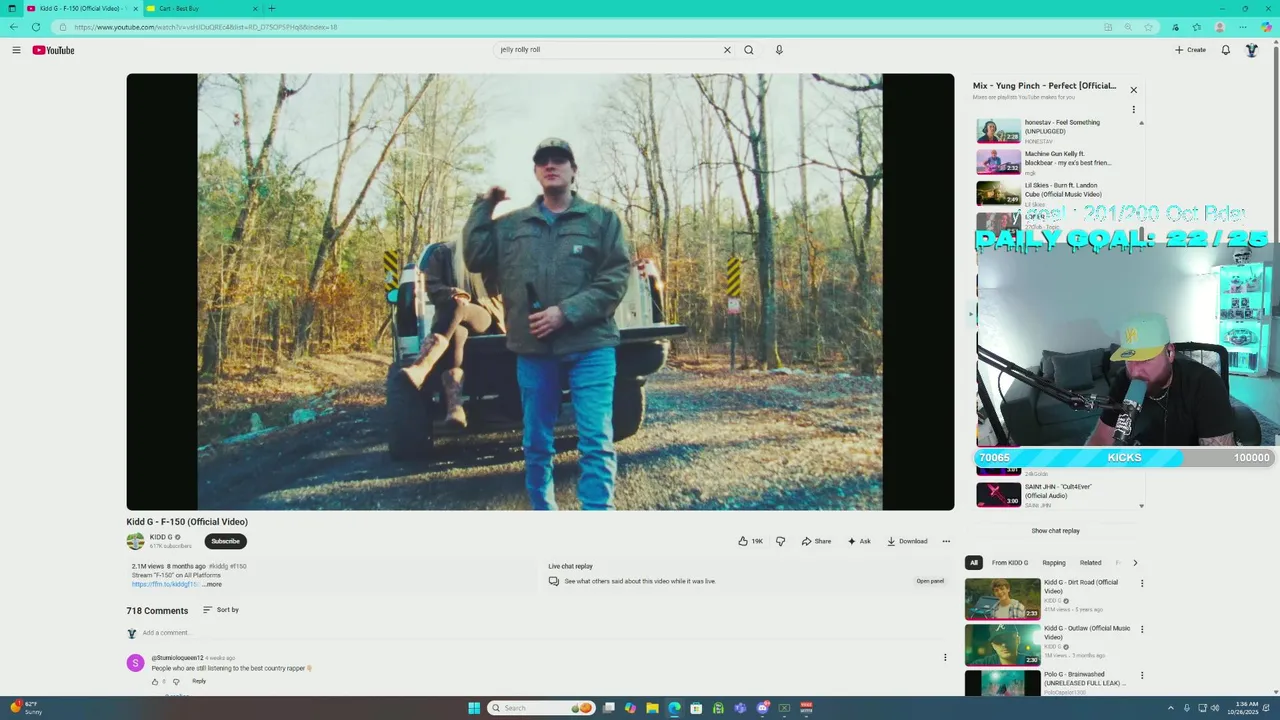The width and height of the screenshot is (1280, 720).
Task: Open the live chat replay panel
Action: click(930, 581)
